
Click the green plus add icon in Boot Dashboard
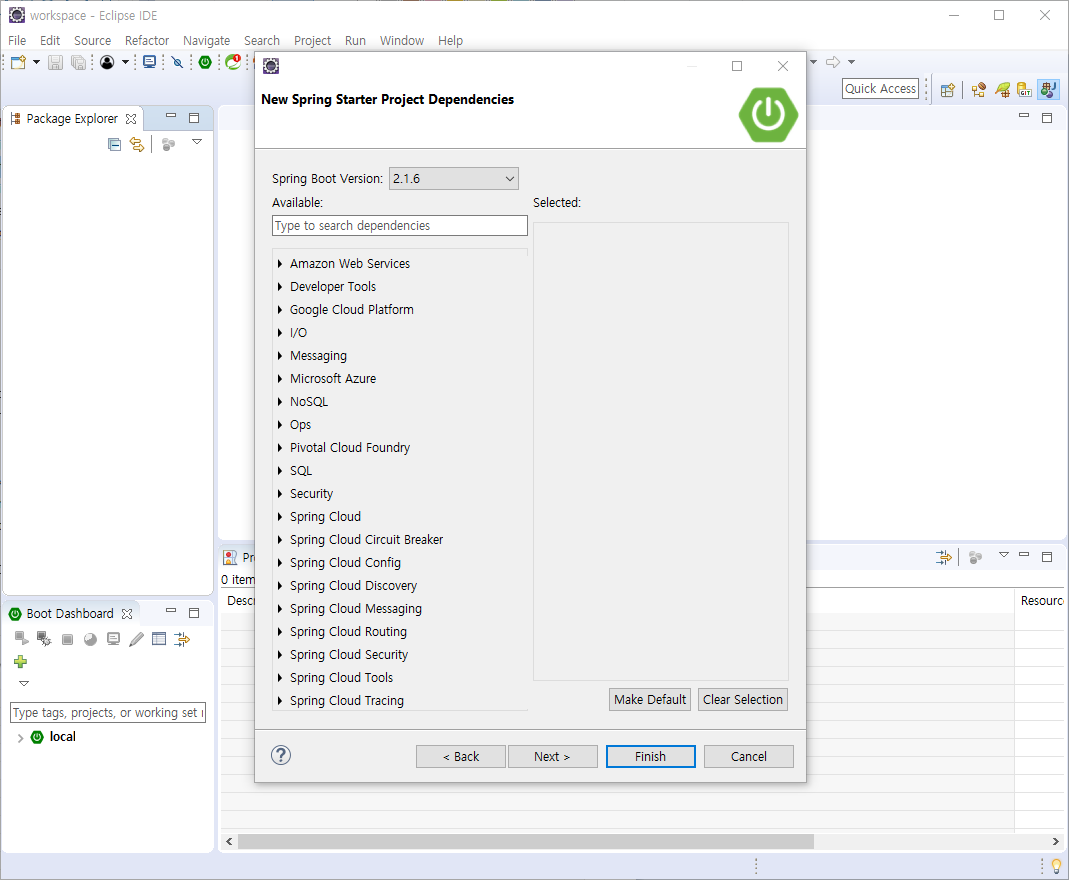20,661
